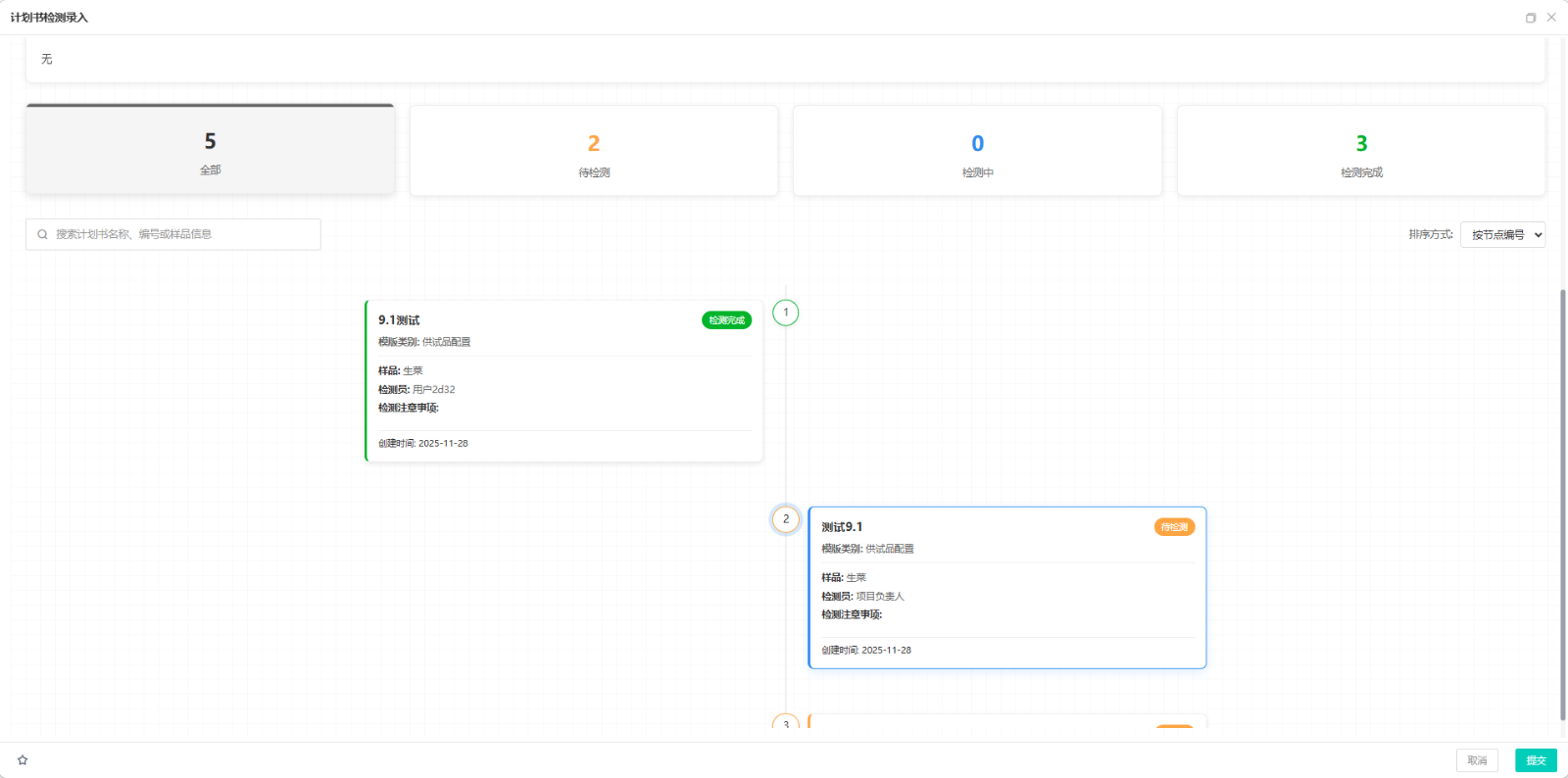Open the 测试9.1 plan card

[x=1007, y=588]
